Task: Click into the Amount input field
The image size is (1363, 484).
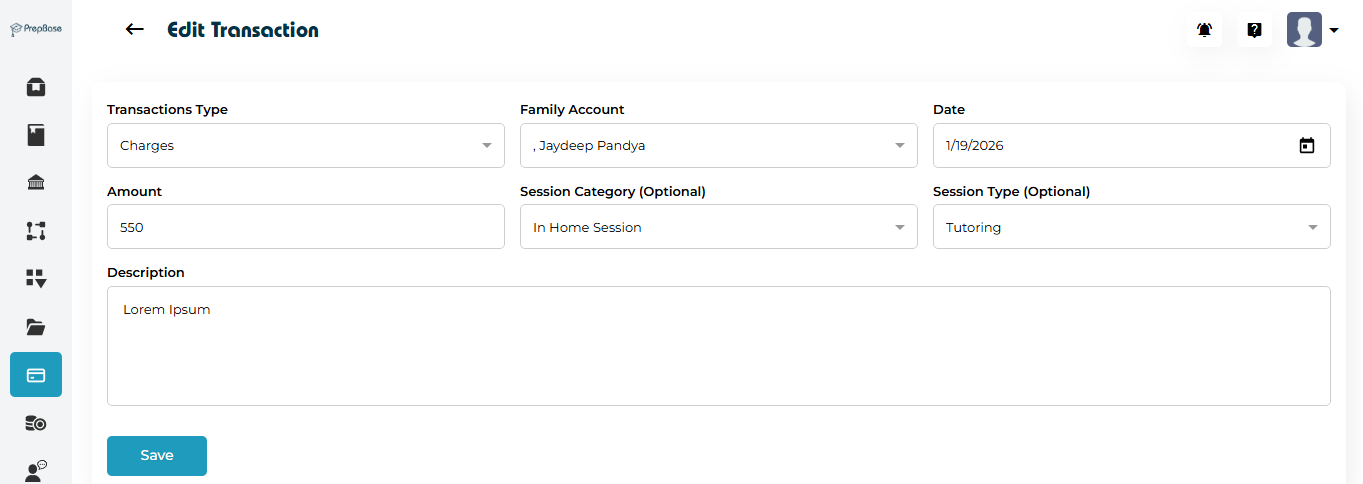Action: tap(305, 228)
